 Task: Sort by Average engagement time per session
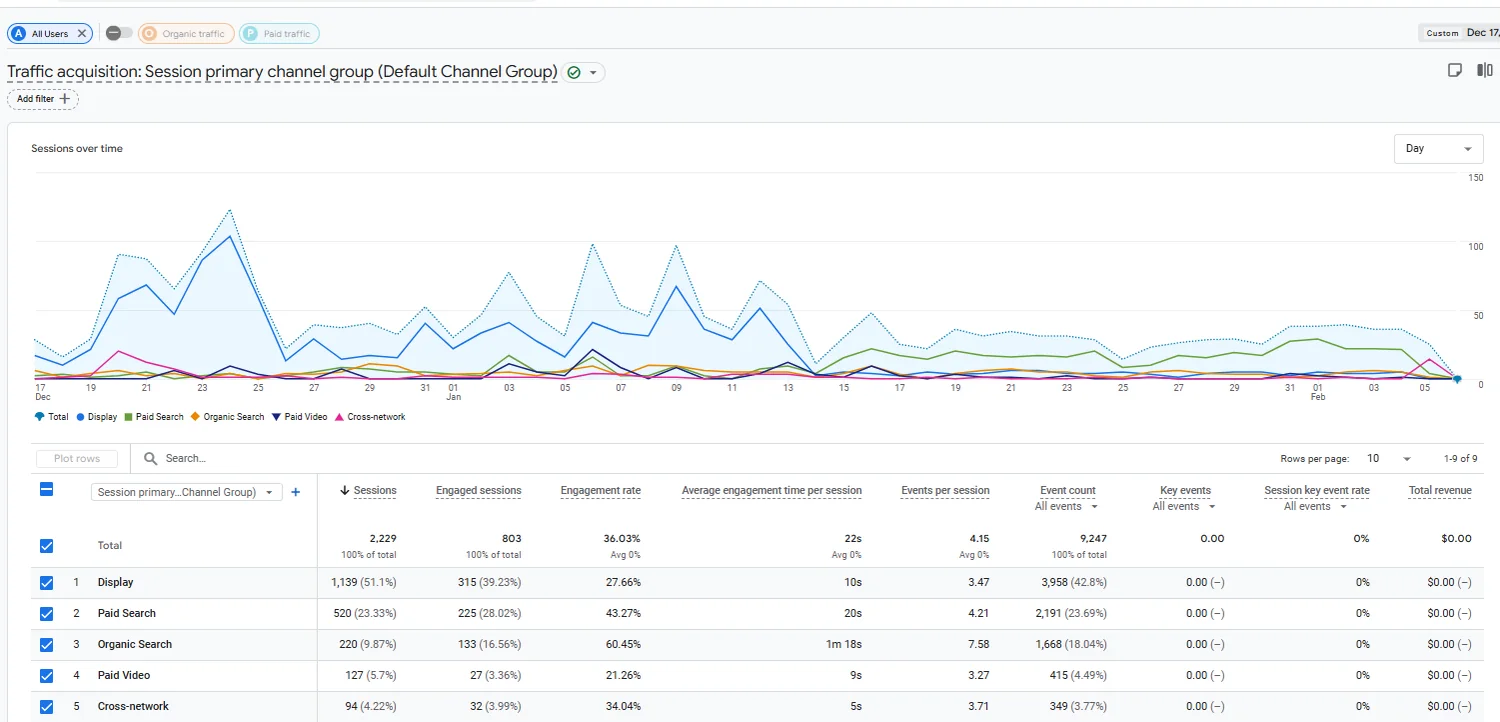coord(771,491)
